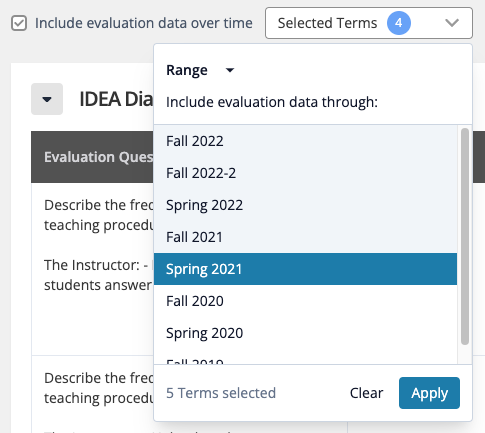Screen dimensions: 485x433
Task: Select Fall 2022-2 term
Action: tap(305, 173)
